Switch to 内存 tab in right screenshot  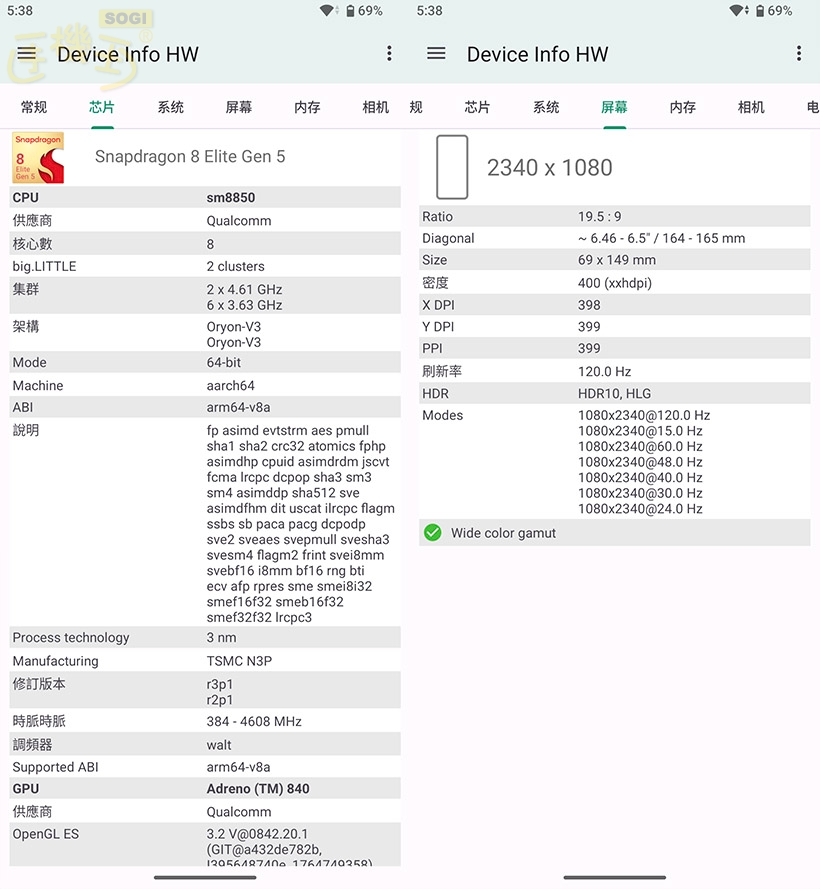pos(683,107)
